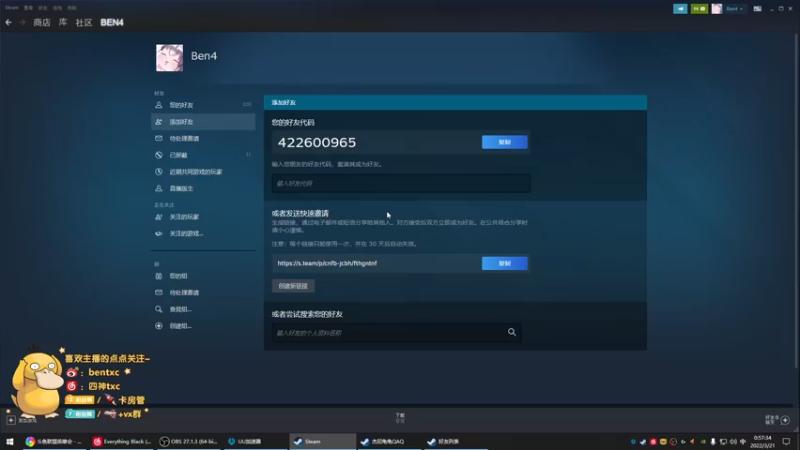The width and height of the screenshot is (800, 450).
Task: Click 查找组 find groups
Action: pyautogui.click(x=203, y=309)
